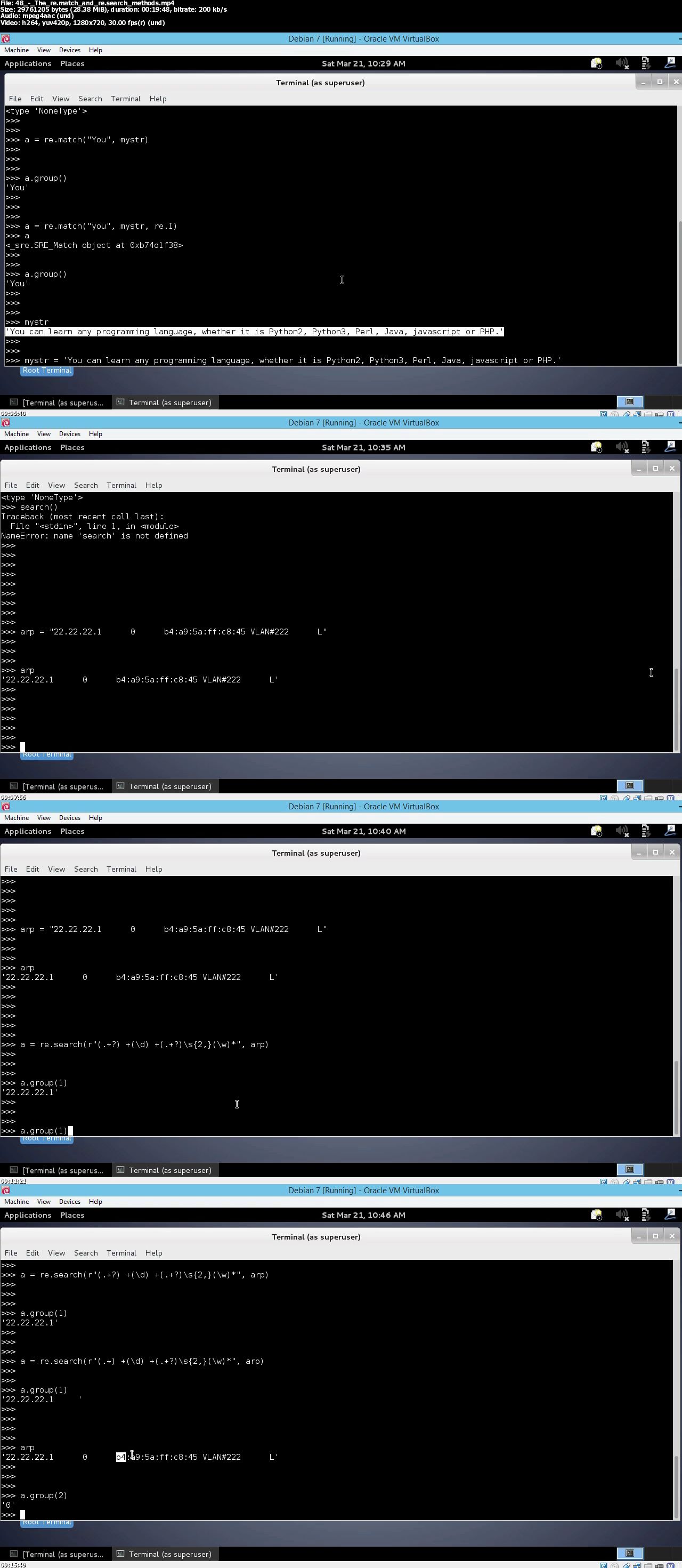The image size is (682, 1568).
Task: Minimize the terminal window in 10:35 AM frame
Action: pos(639,468)
